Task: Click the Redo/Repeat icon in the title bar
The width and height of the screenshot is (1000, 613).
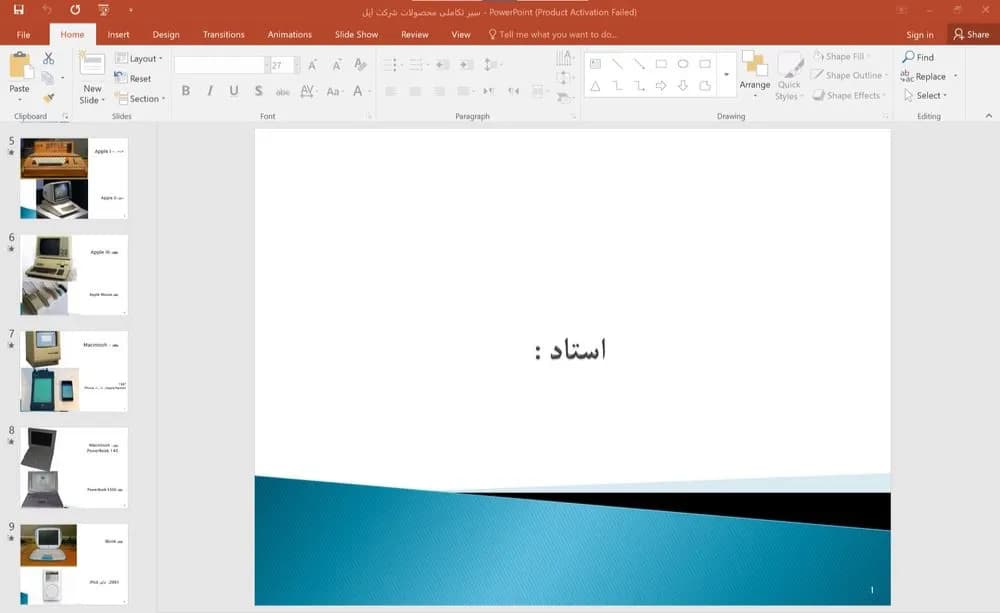Action: pos(75,10)
